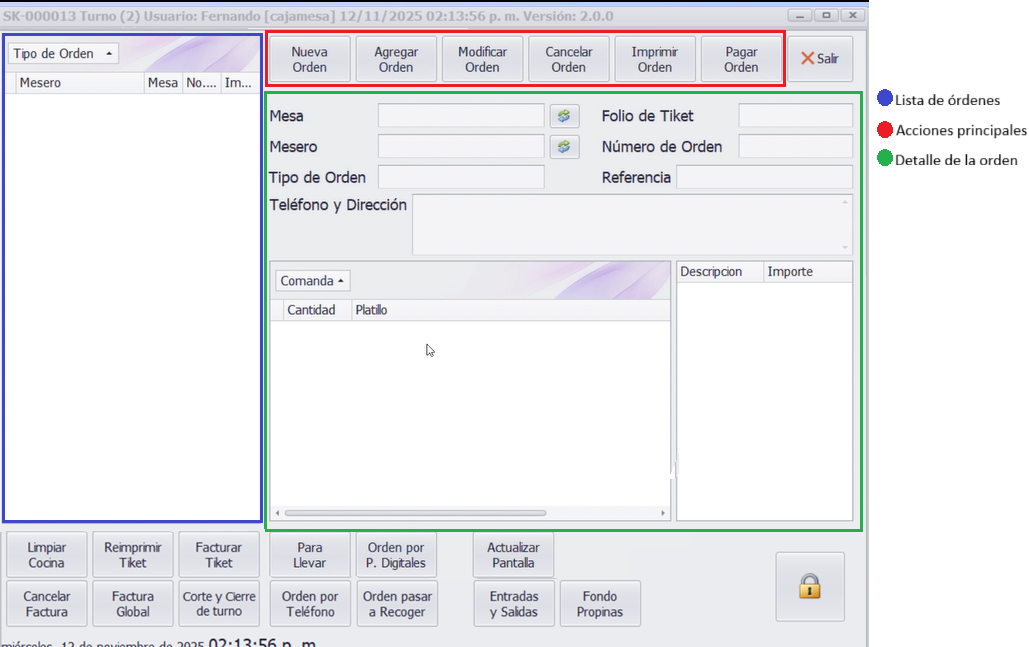Select the Modificar Orden button

click(482, 60)
